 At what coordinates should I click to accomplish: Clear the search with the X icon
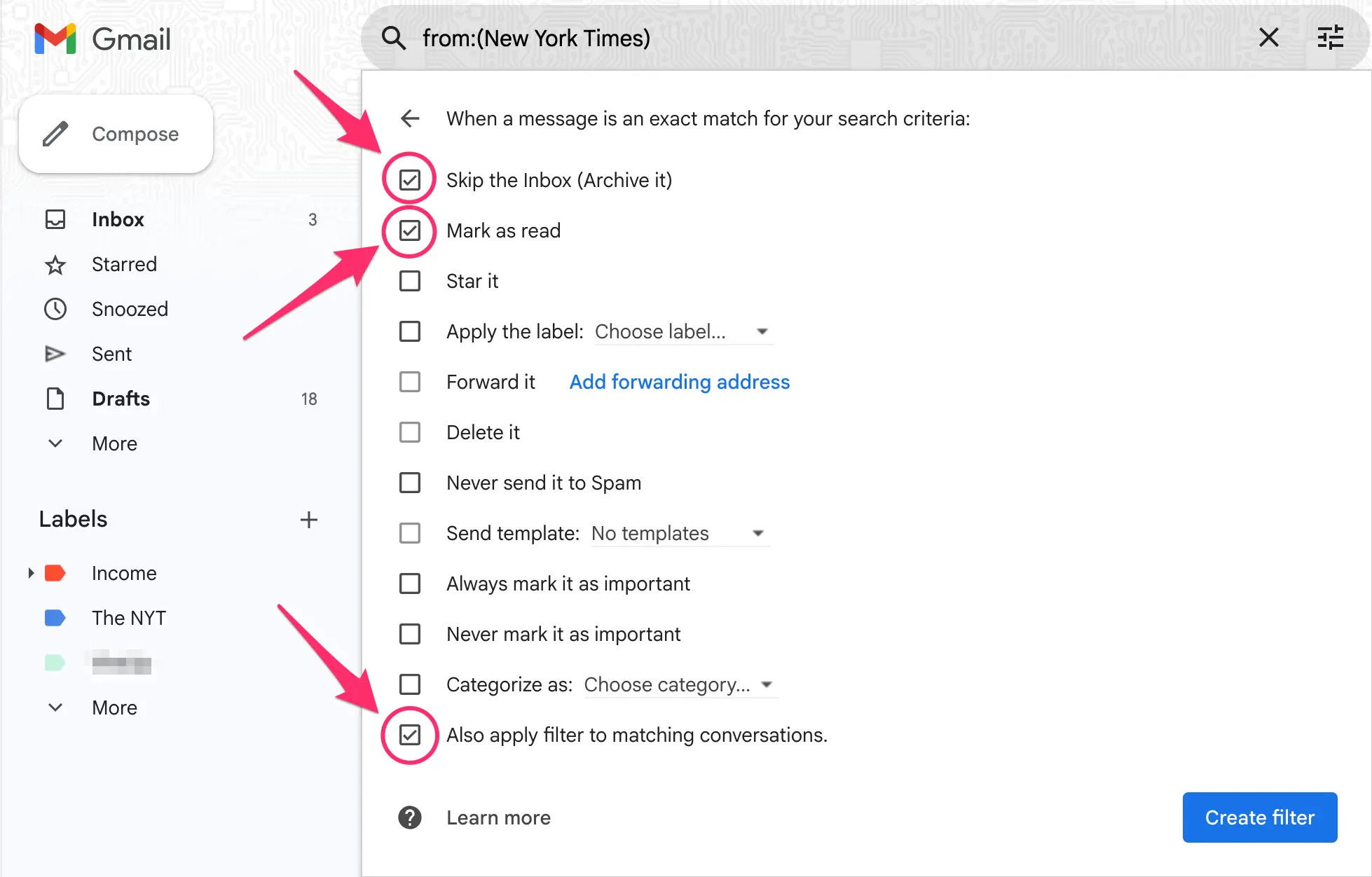1268,38
